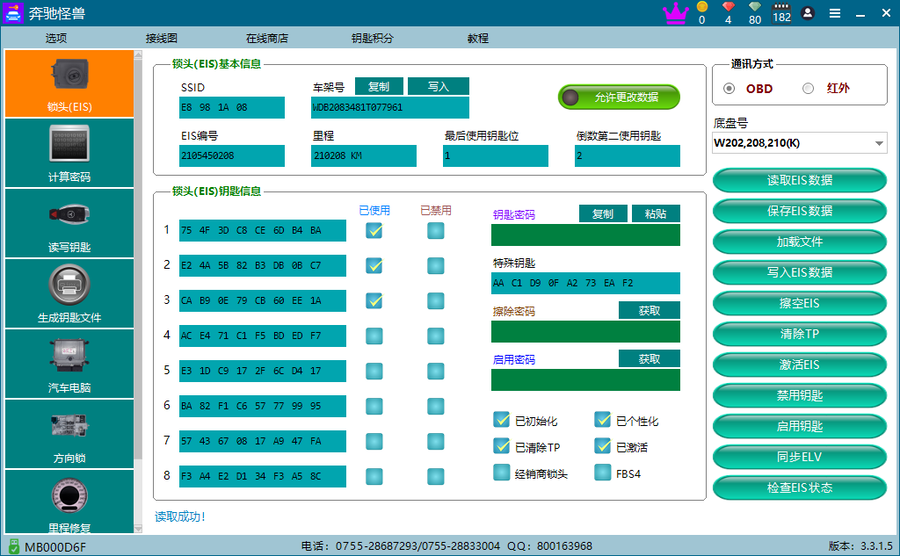Open the hamburger menu in title bar
The height and width of the screenshot is (556, 900).
coord(835,13)
